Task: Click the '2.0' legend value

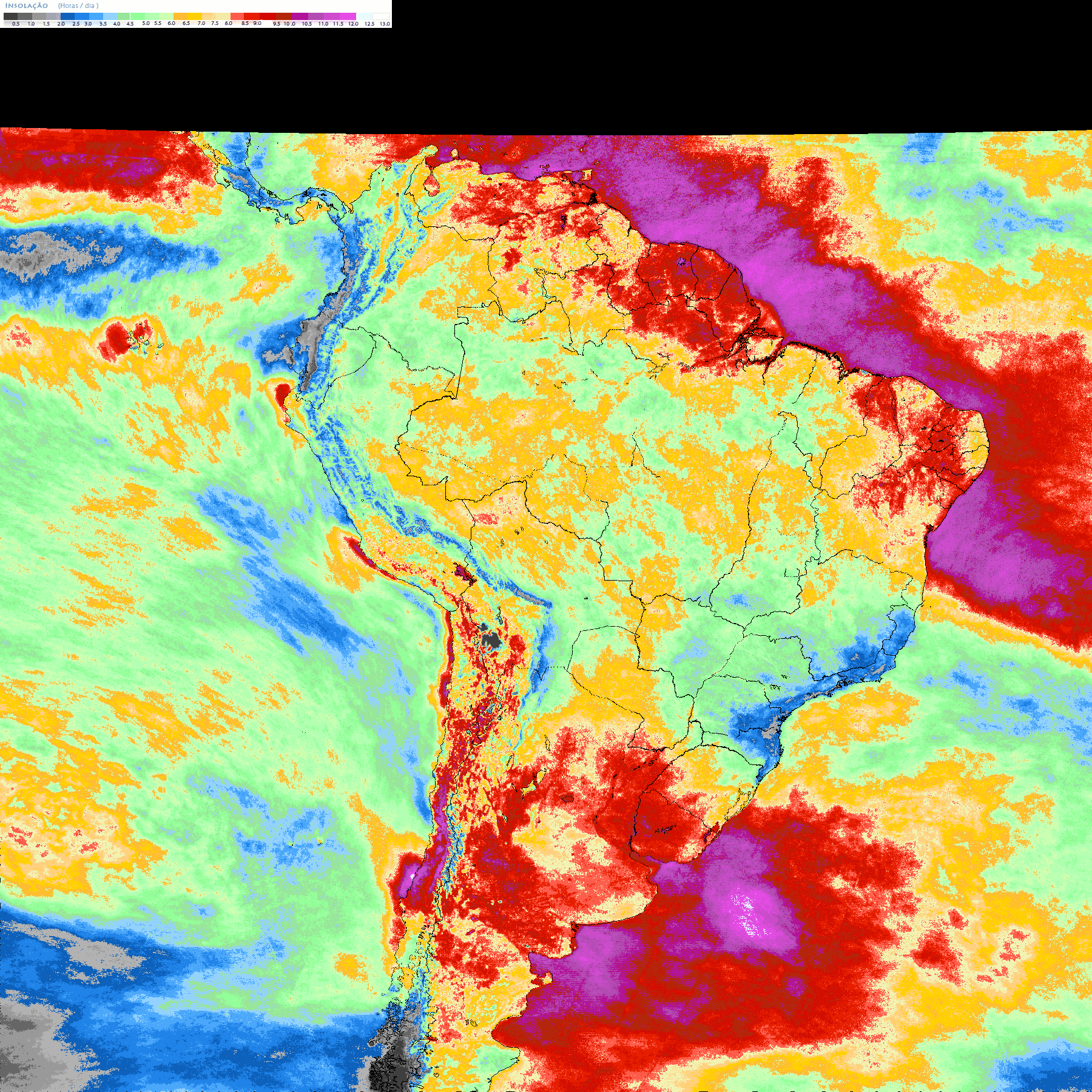Action: [x=61, y=24]
